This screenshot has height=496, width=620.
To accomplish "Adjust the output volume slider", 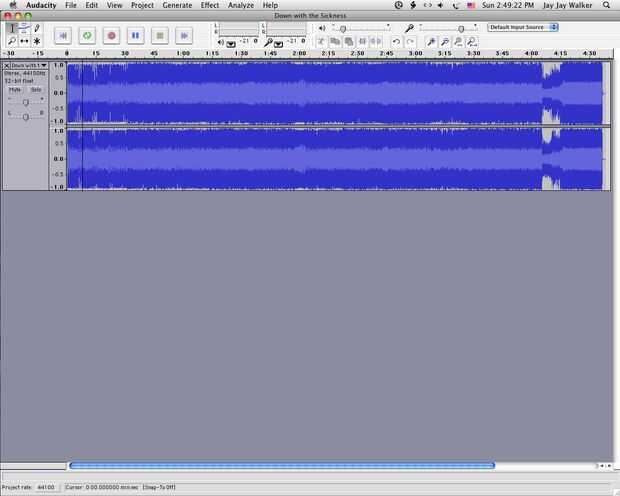I will point(361,28).
